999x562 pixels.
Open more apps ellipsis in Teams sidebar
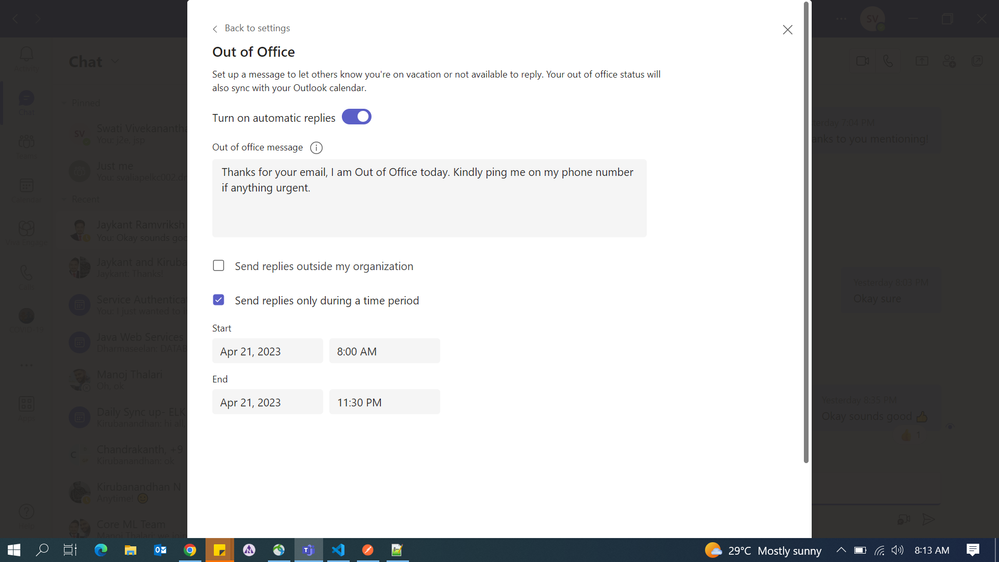pyautogui.click(x=26, y=365)
